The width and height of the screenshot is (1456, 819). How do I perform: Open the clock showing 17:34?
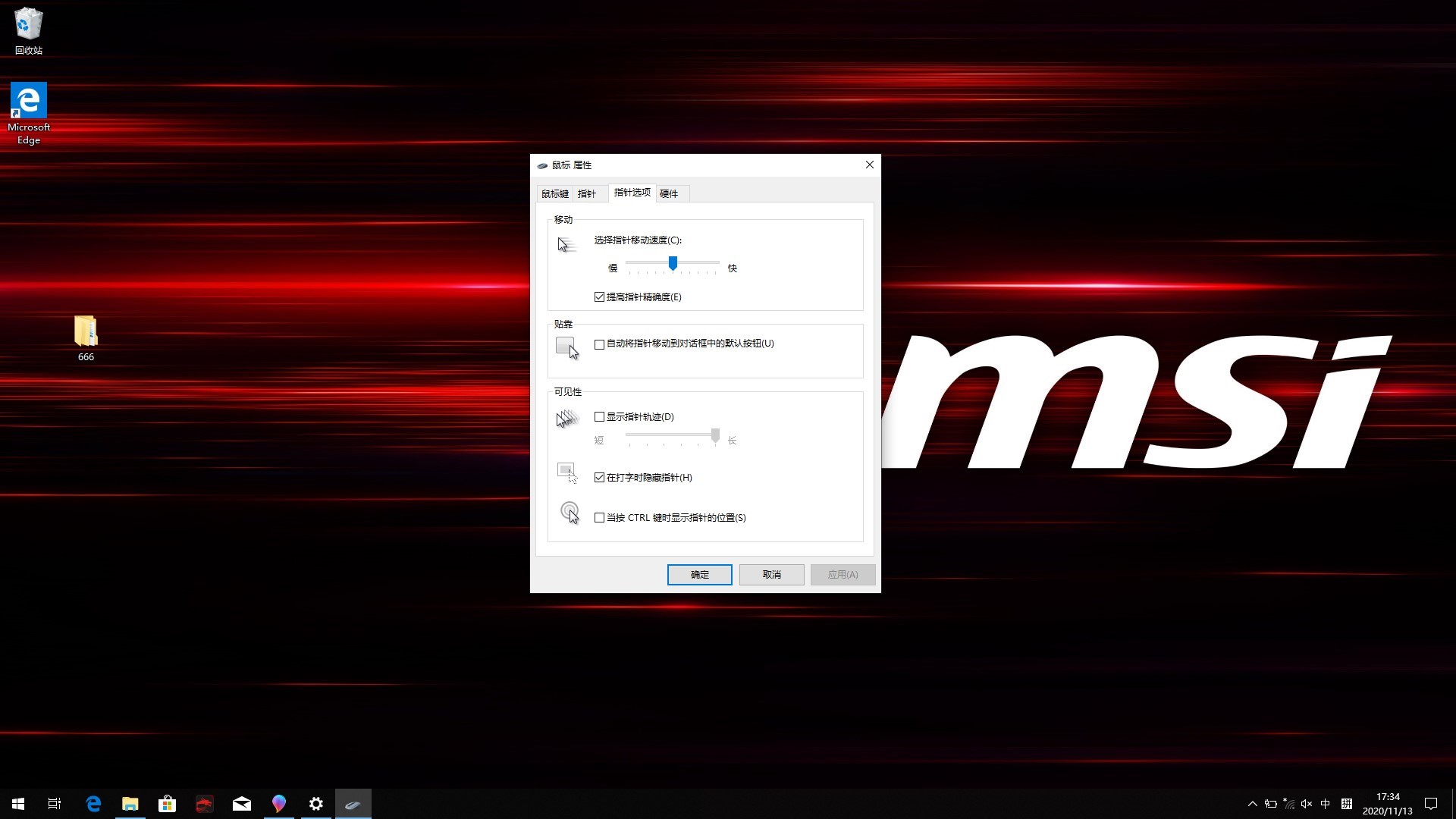[x=1388, y=804]
